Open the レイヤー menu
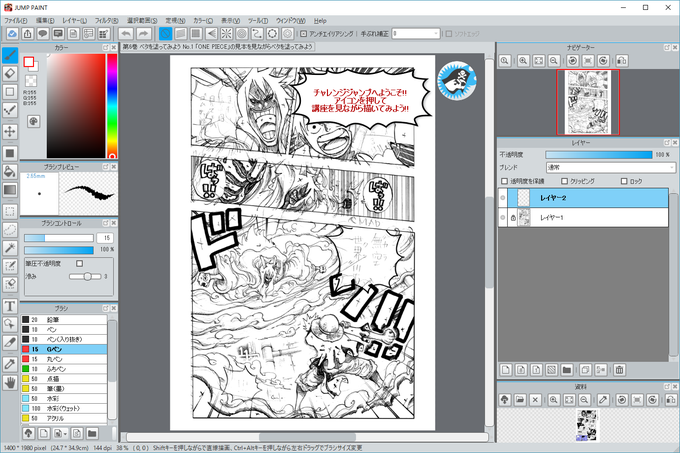This screenshot has height=453, width=680. tap(75, 20)
